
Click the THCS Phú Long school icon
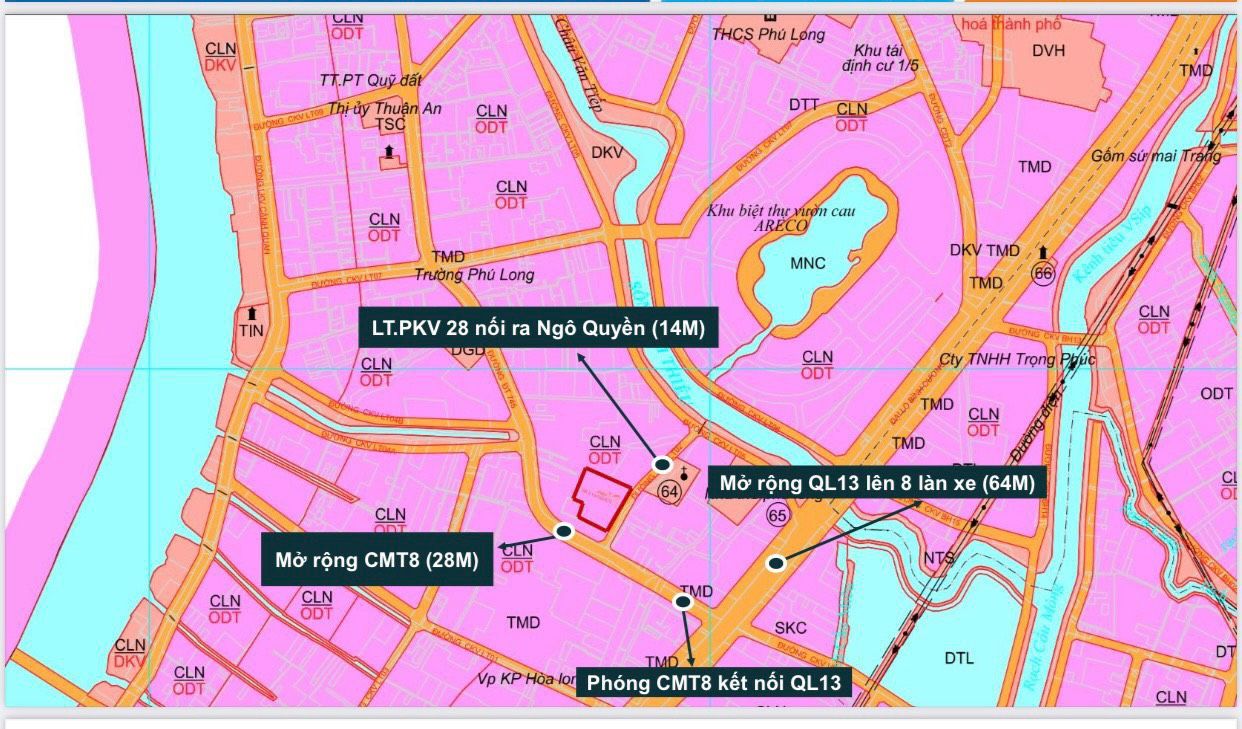771,16
